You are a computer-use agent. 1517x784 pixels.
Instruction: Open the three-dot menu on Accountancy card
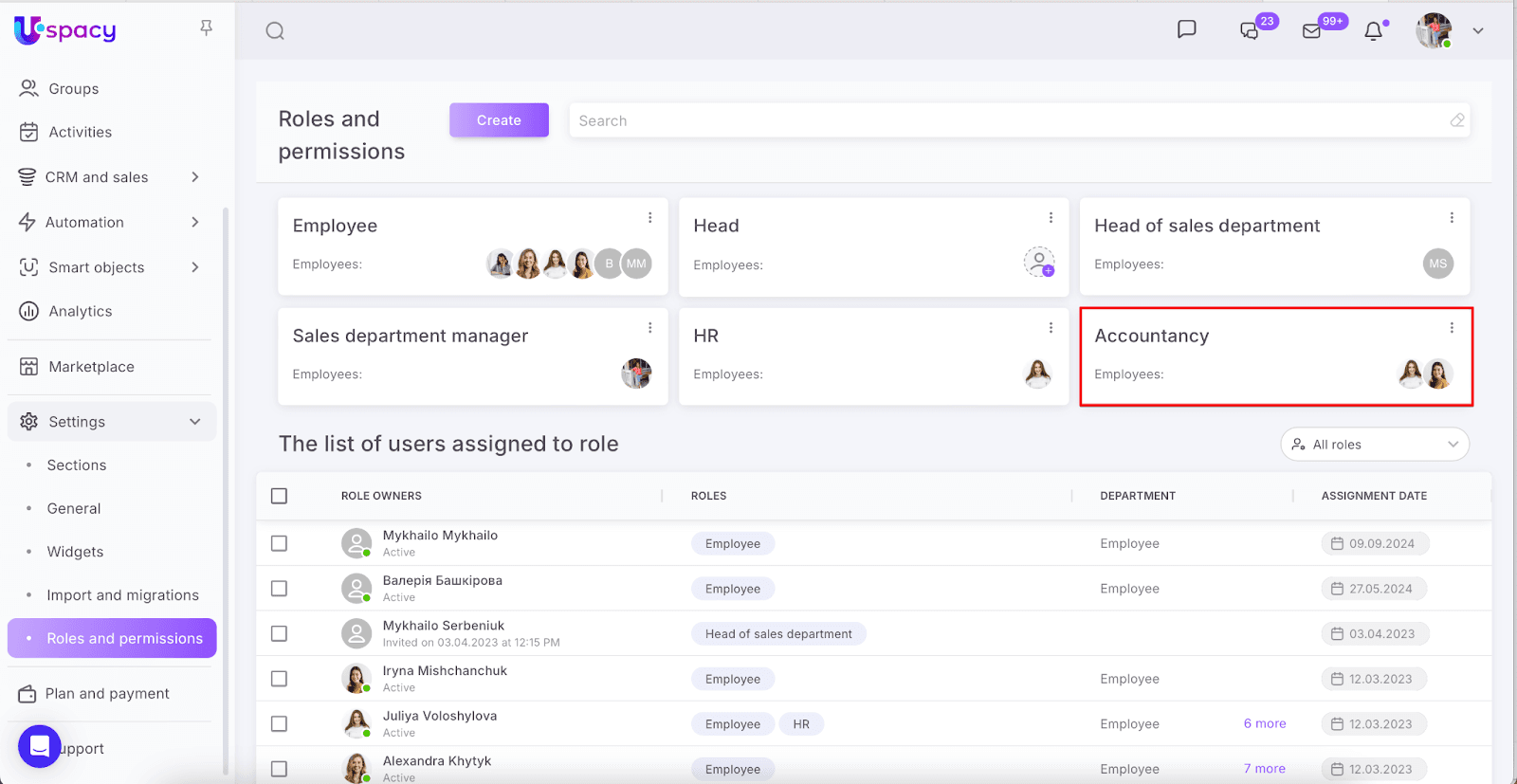(1451, 328)
